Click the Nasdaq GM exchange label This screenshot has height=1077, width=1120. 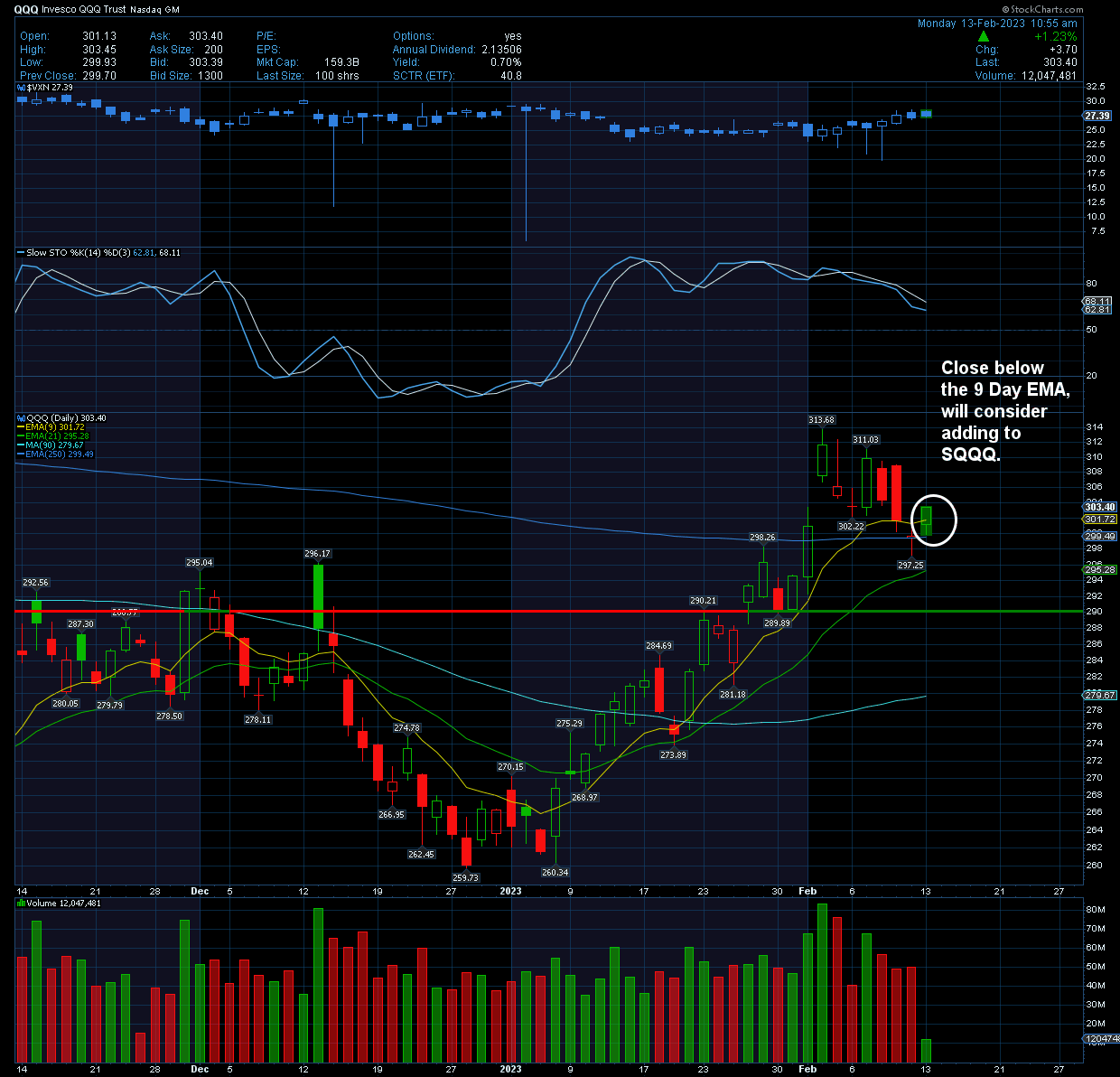pyautogui.click(x=154, y=10)
